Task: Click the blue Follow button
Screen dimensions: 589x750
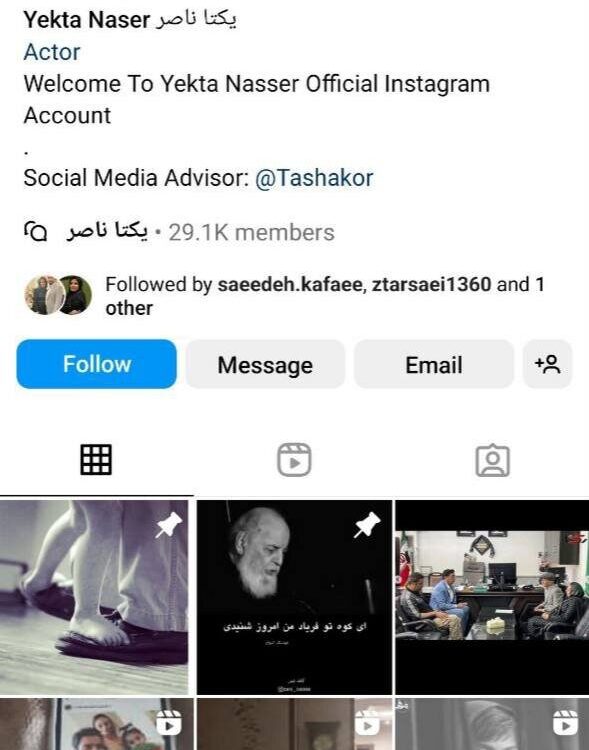Action: [96, 364]
